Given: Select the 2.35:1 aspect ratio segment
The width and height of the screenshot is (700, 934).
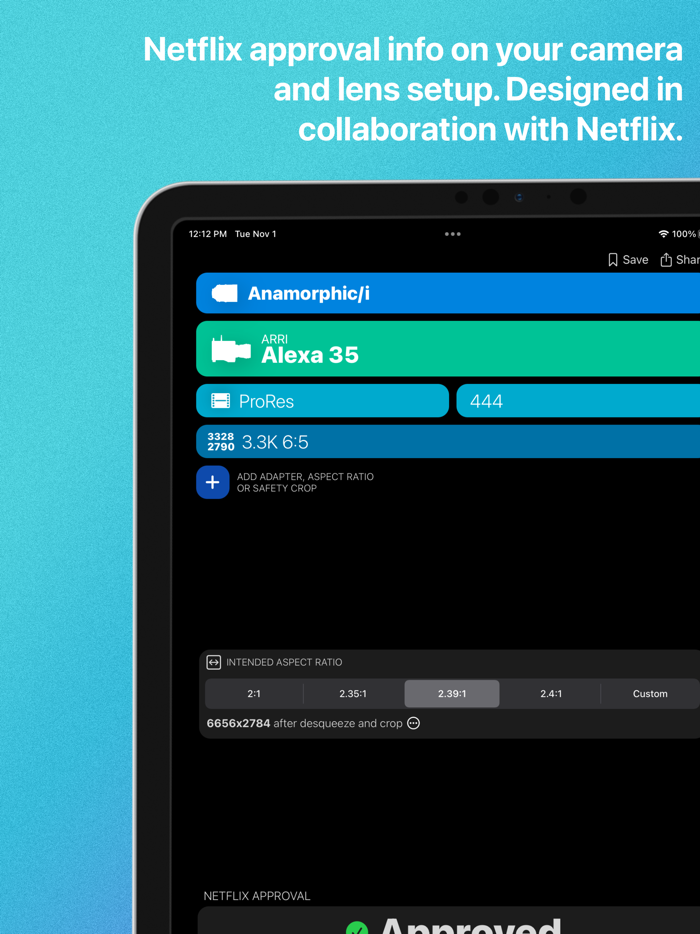Looking at the screenshot, I should pos(353,693).
